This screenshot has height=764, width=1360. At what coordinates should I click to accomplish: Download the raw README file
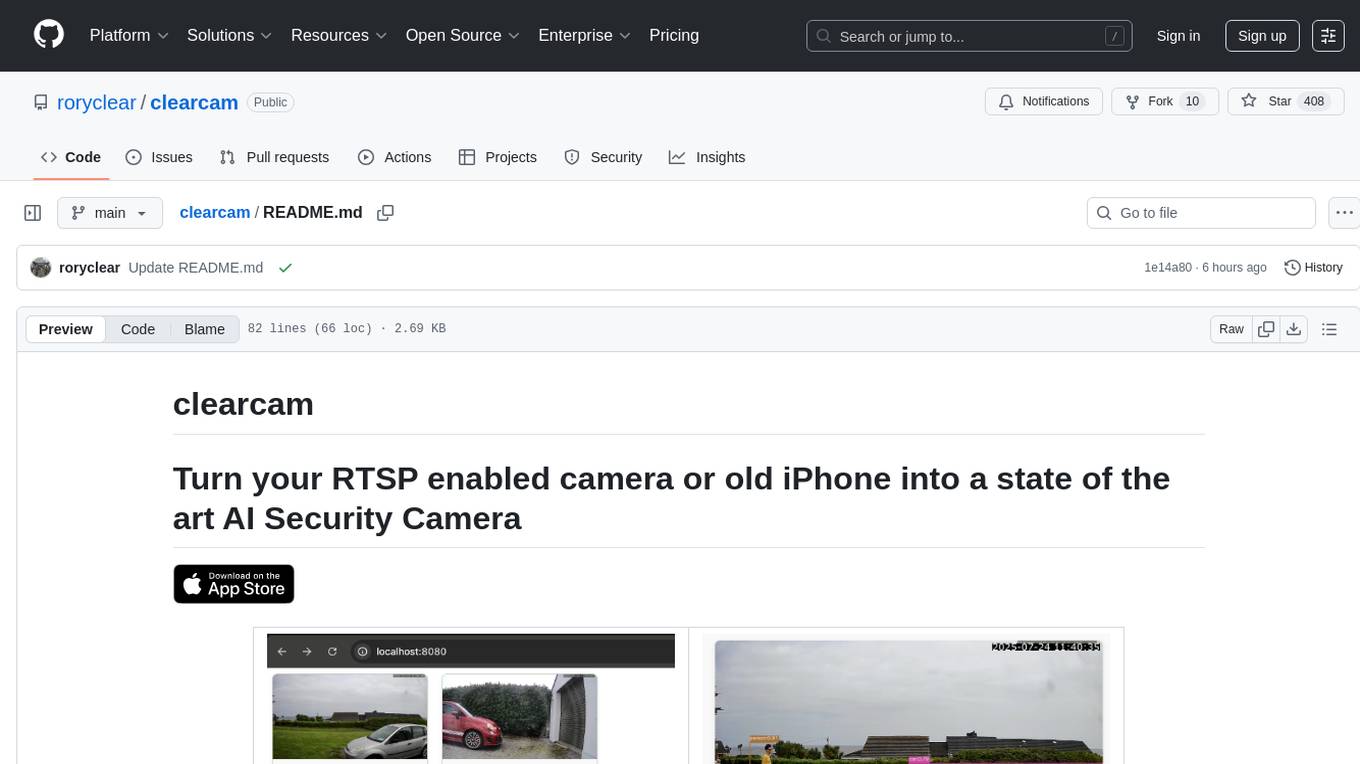click(x=1293, y=329)
